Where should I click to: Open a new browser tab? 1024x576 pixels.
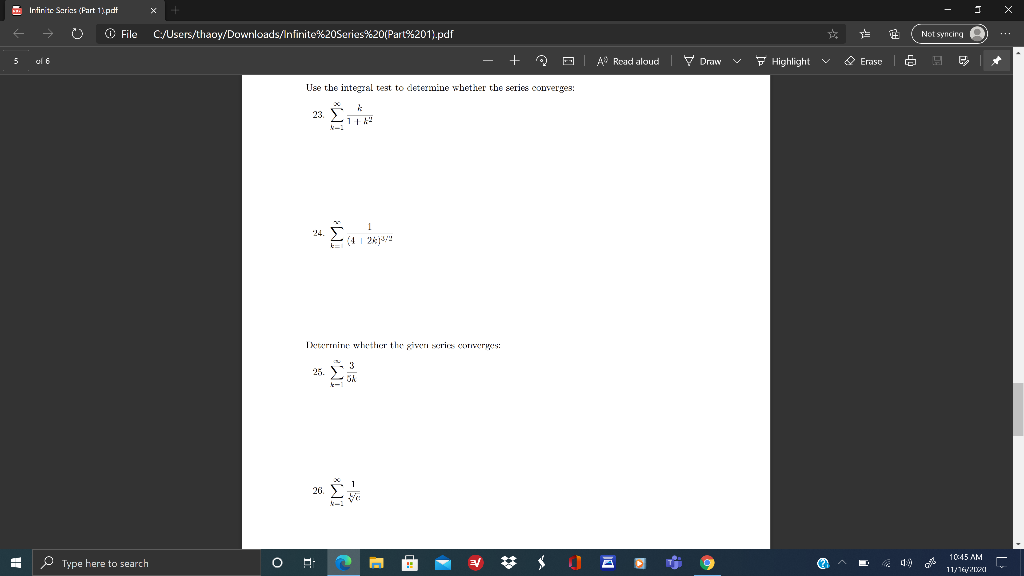174,11
